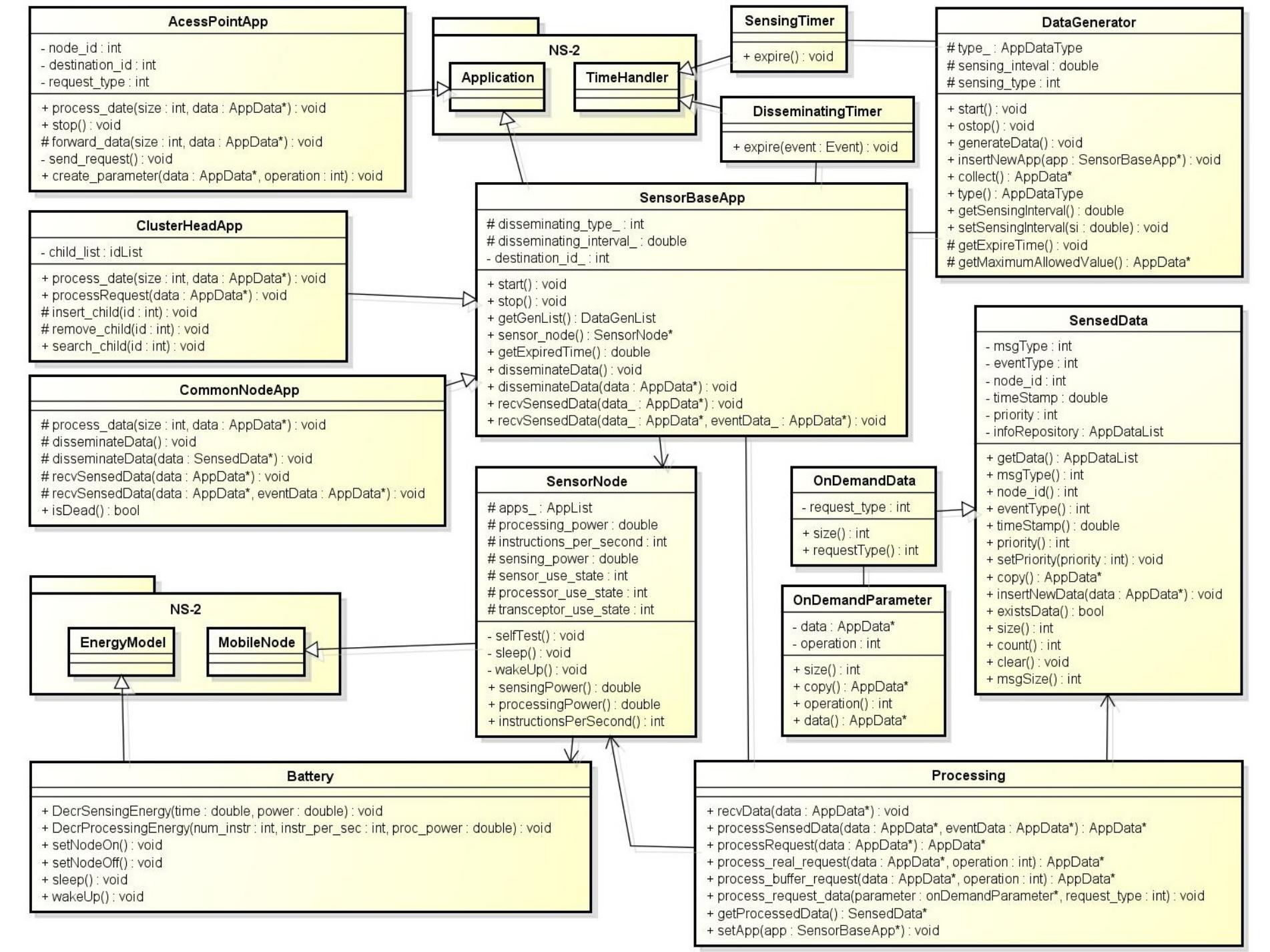Click '# apps_ : AppList' attribute
Image resolution: width=1270 pixels, height=952 pixels.
(x=540, y=508)
